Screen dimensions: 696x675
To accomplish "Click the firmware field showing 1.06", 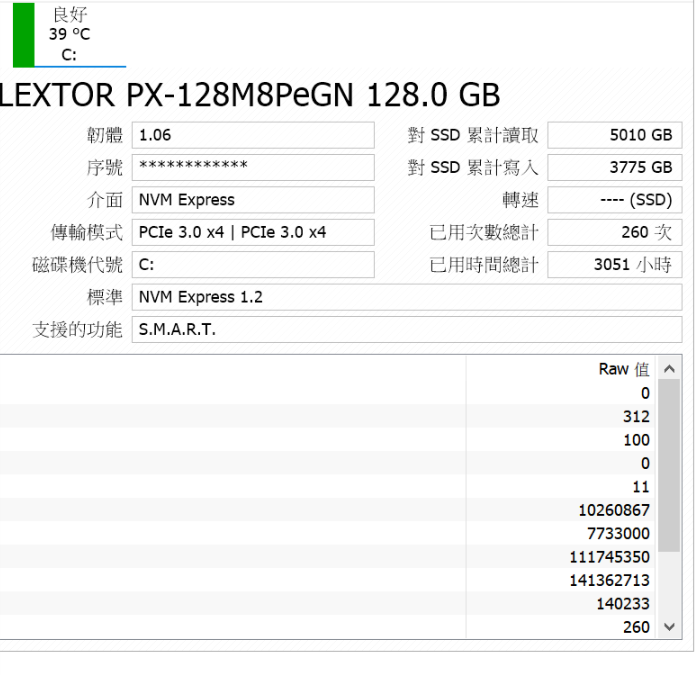I will point(253,135).
